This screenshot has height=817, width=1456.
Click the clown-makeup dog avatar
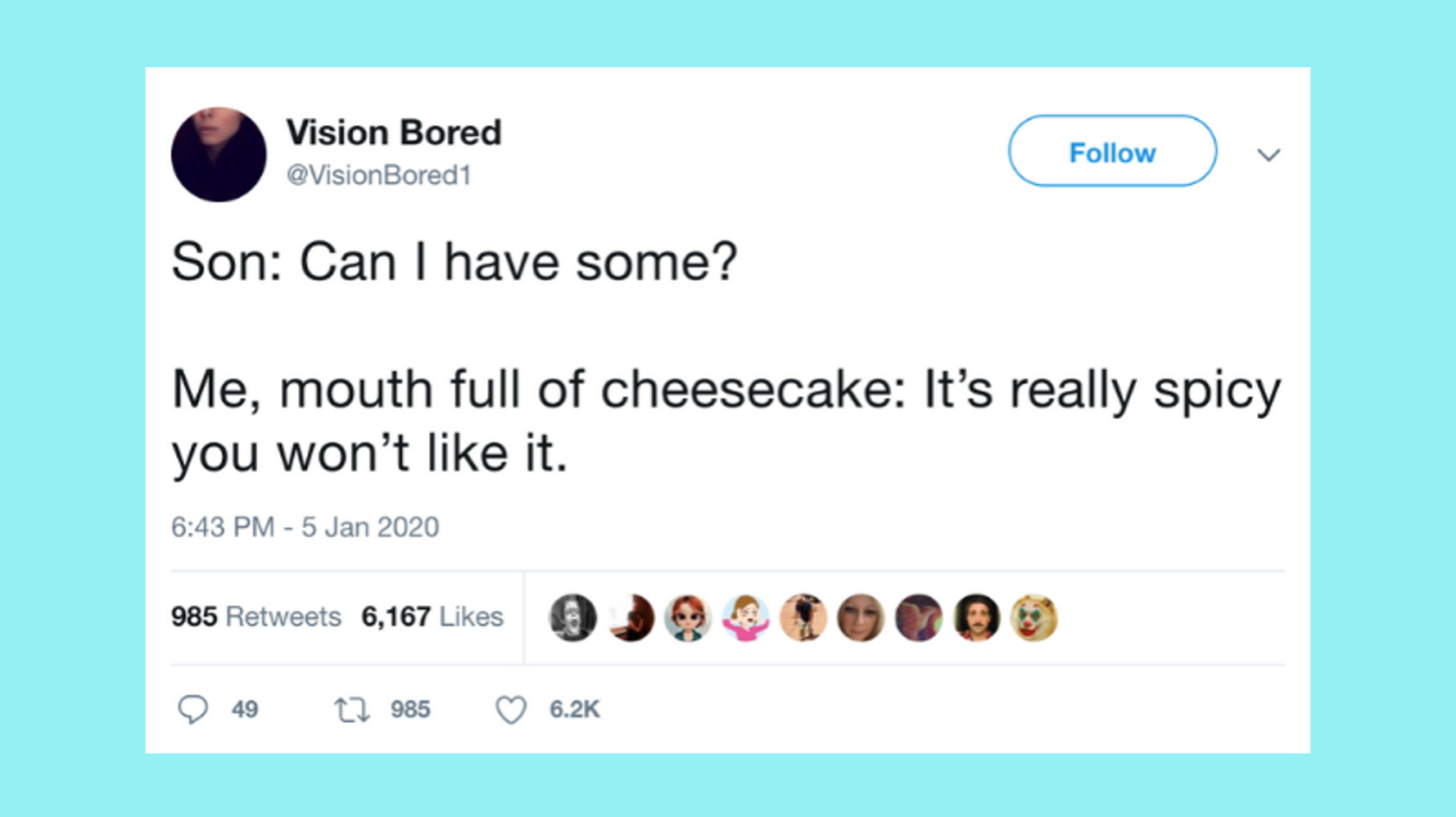[1034, 617]
